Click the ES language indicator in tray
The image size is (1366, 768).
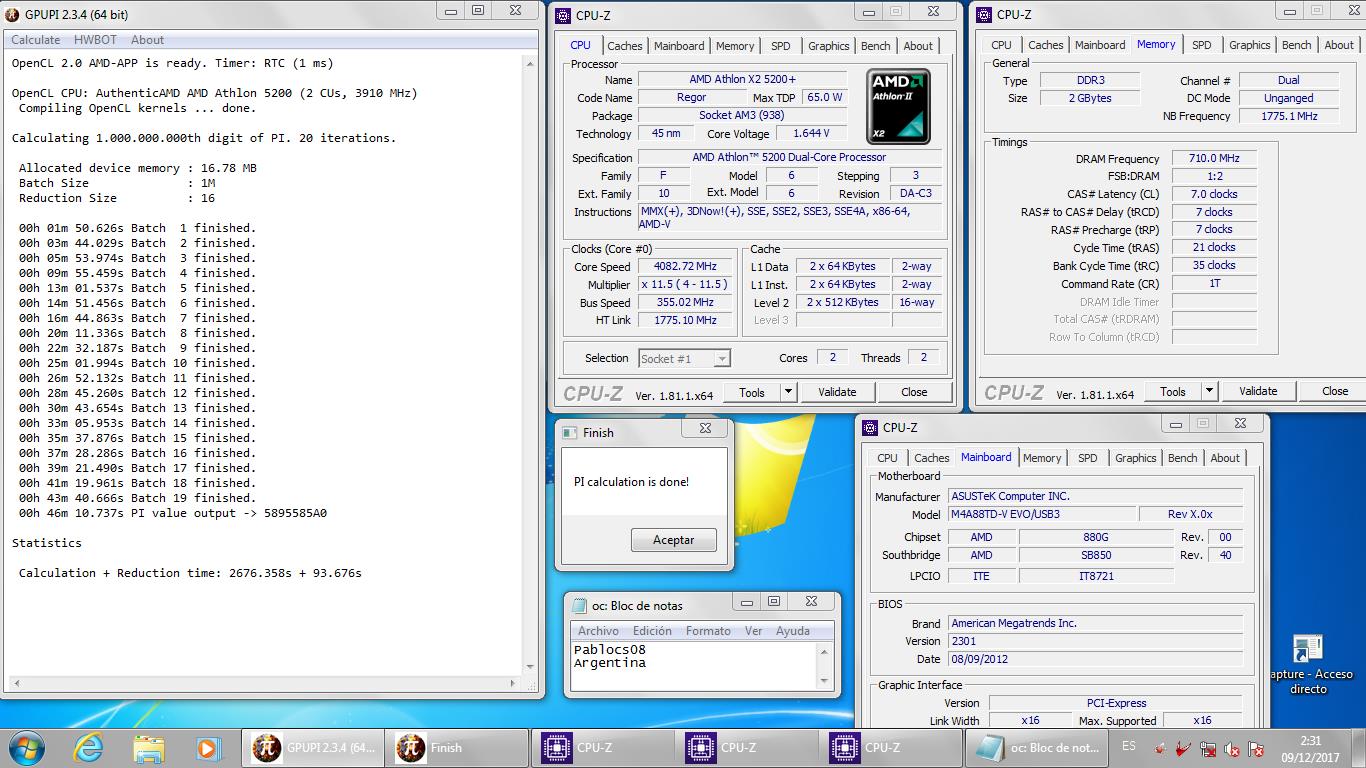[x=1129, y=746]
